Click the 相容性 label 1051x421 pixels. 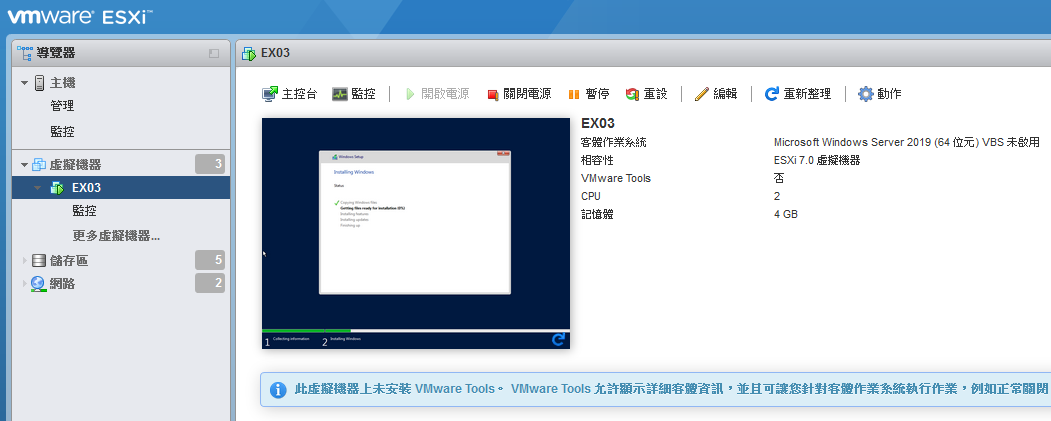597,160
